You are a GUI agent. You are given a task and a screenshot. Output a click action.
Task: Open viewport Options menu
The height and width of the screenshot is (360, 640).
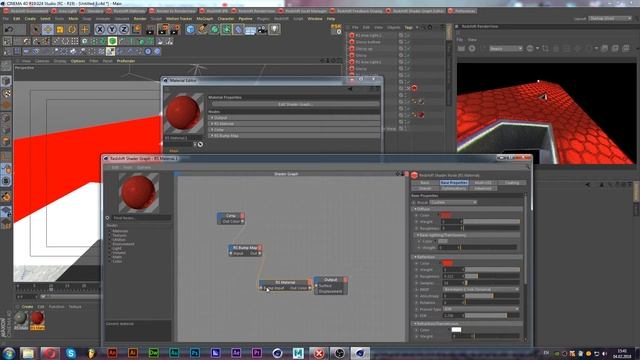tap(78, 61)
